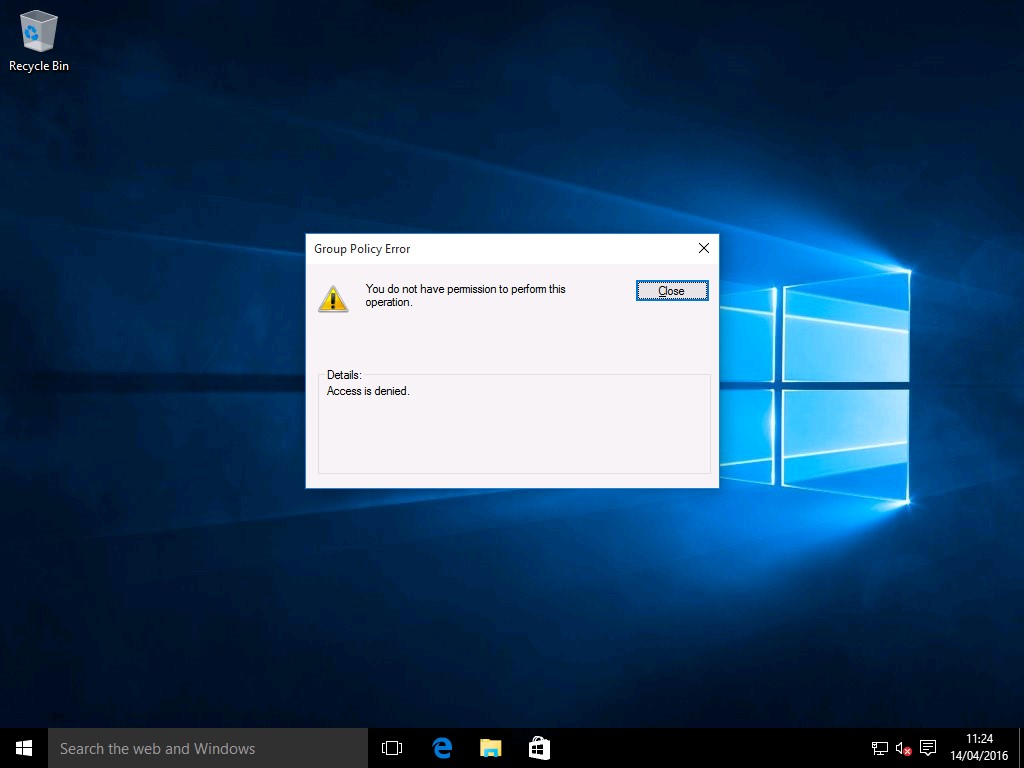Viewport: 1024px width, 768px height.
Task: Click the 'Access is denied.' details text
Action: click(368, 391)
